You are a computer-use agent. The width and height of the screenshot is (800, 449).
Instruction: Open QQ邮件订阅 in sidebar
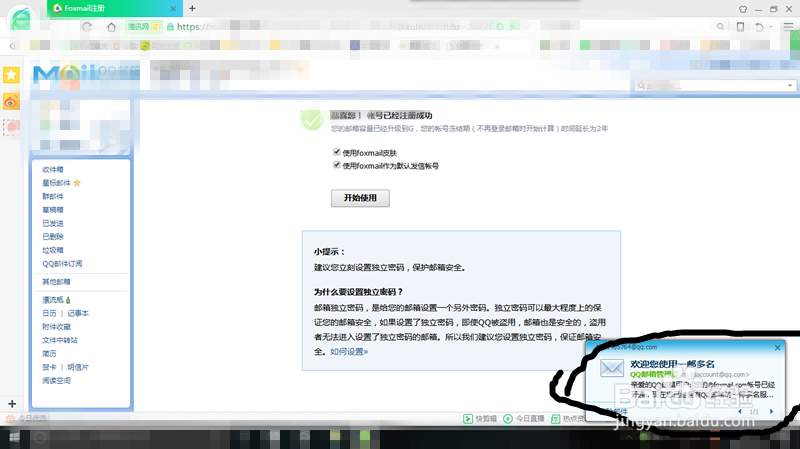pos(62,264)
